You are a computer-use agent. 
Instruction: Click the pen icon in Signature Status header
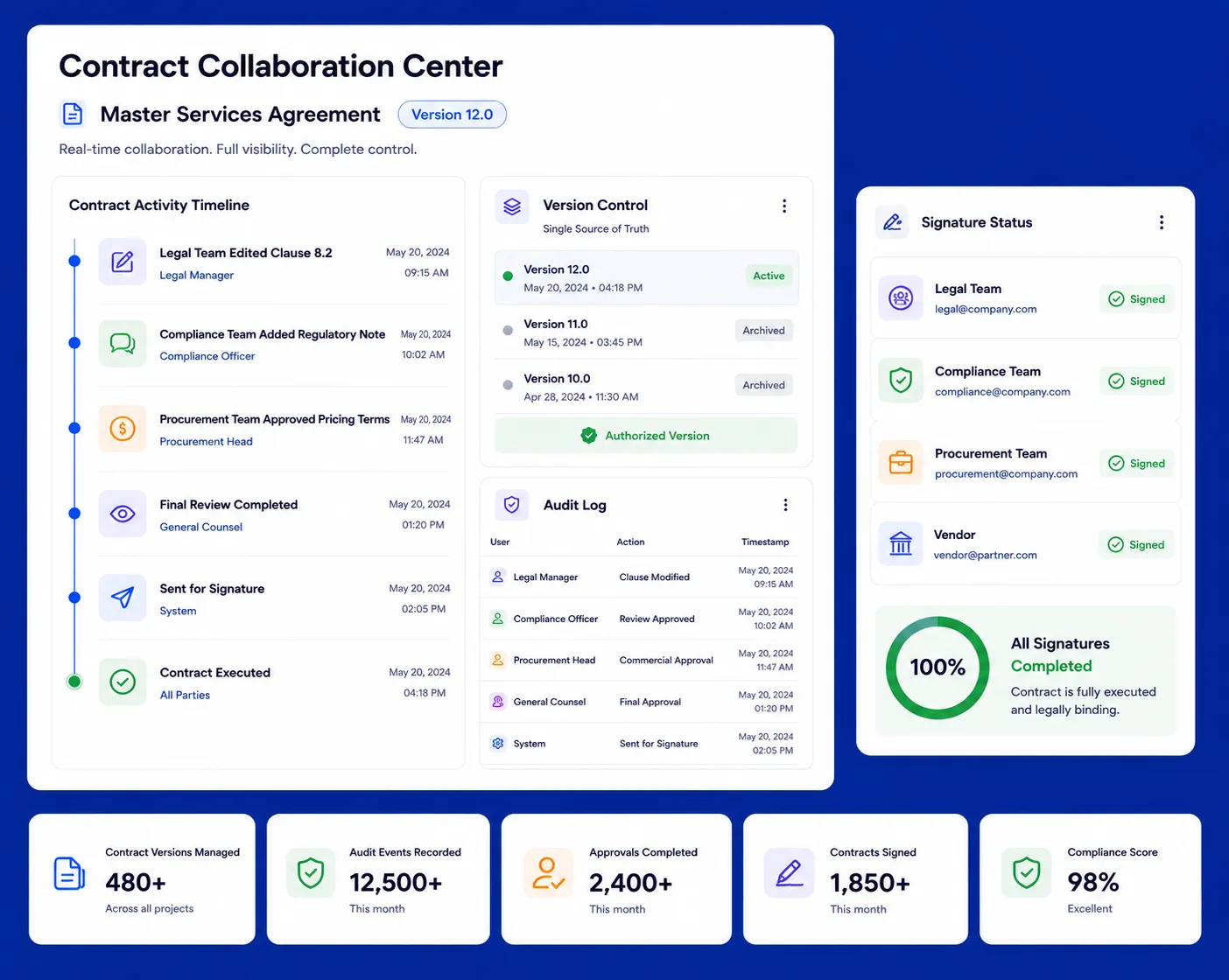click(892, 222)
